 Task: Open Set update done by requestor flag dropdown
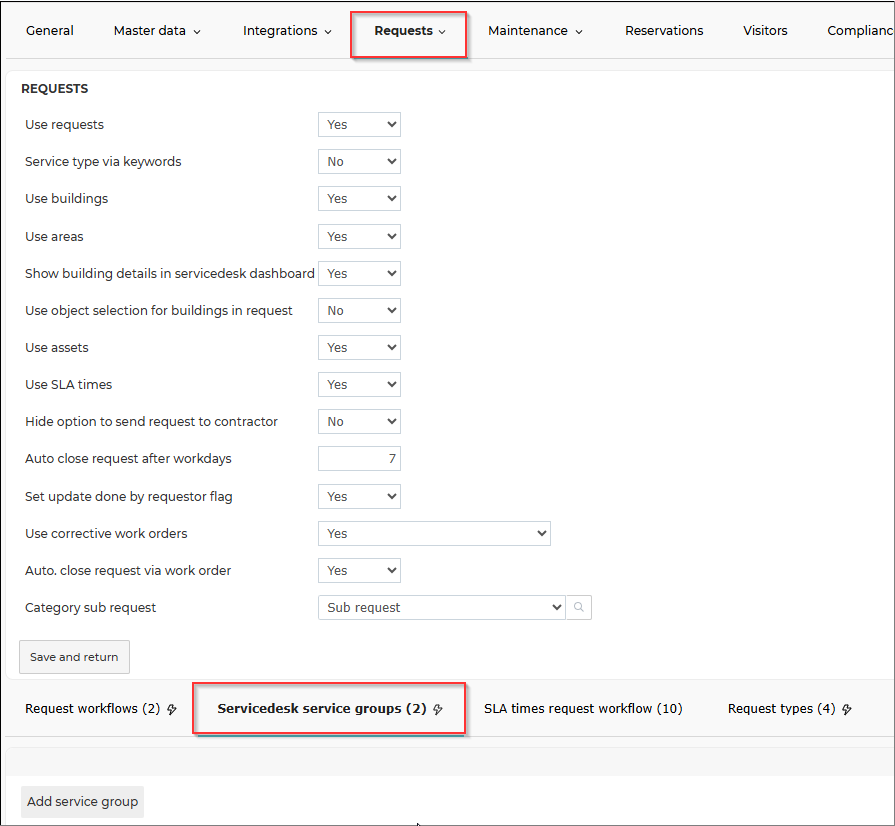(359, 497)
